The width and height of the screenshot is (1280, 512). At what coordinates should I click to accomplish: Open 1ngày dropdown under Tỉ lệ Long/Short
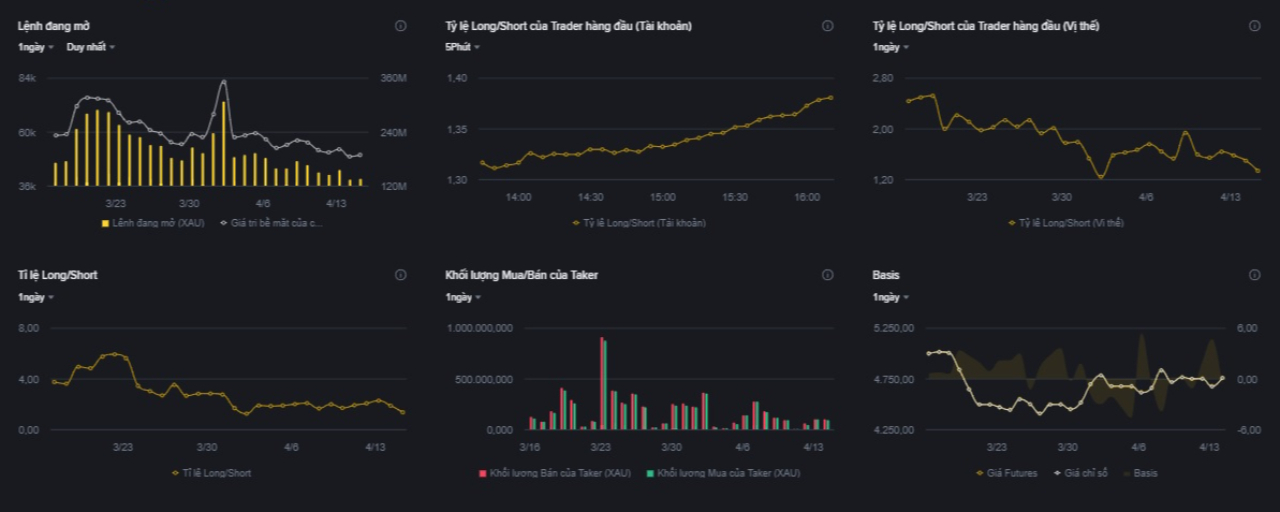point(35,297)
